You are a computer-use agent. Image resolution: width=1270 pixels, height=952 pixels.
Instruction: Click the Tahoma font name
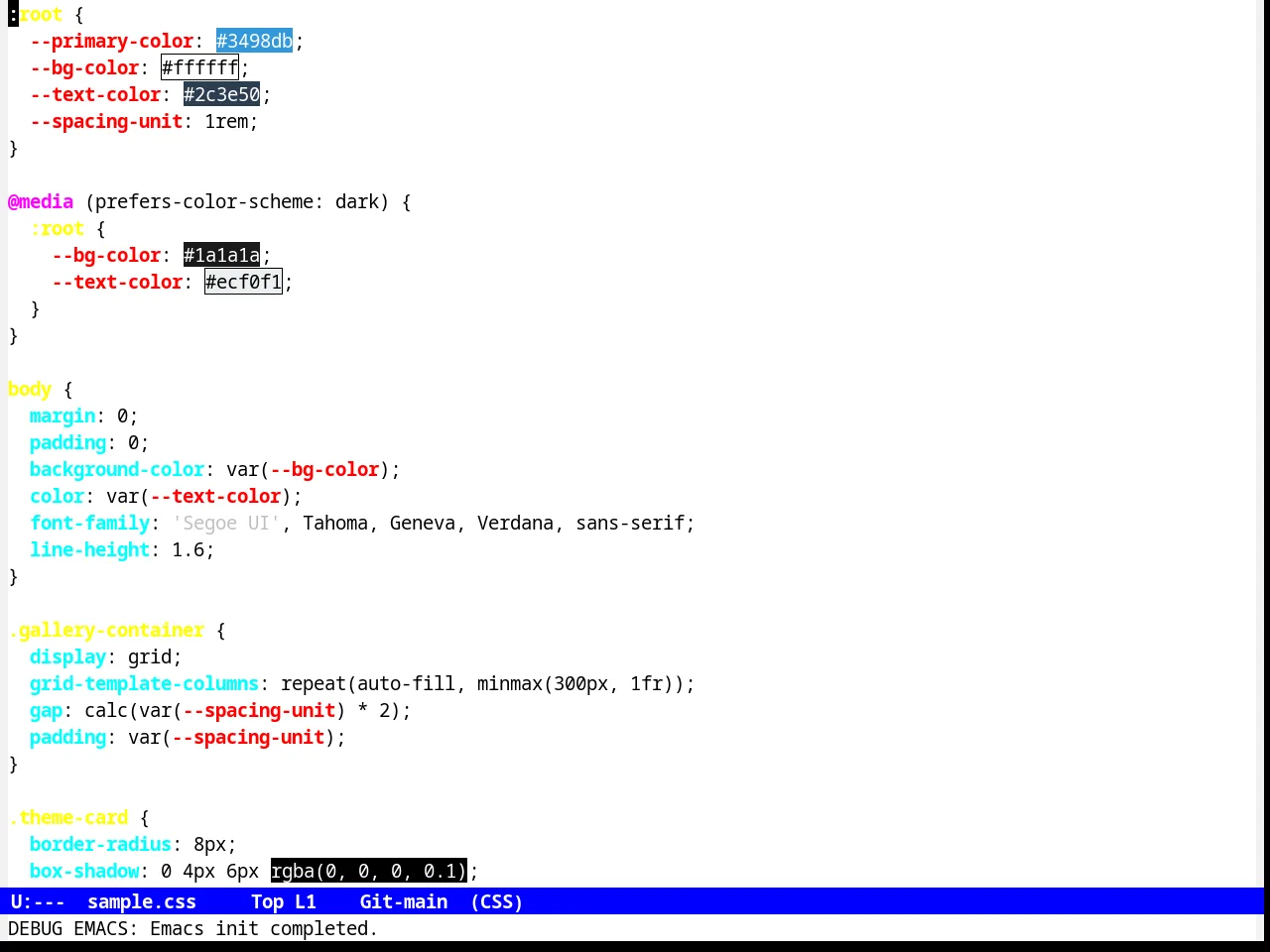click(x=335, y=523)
